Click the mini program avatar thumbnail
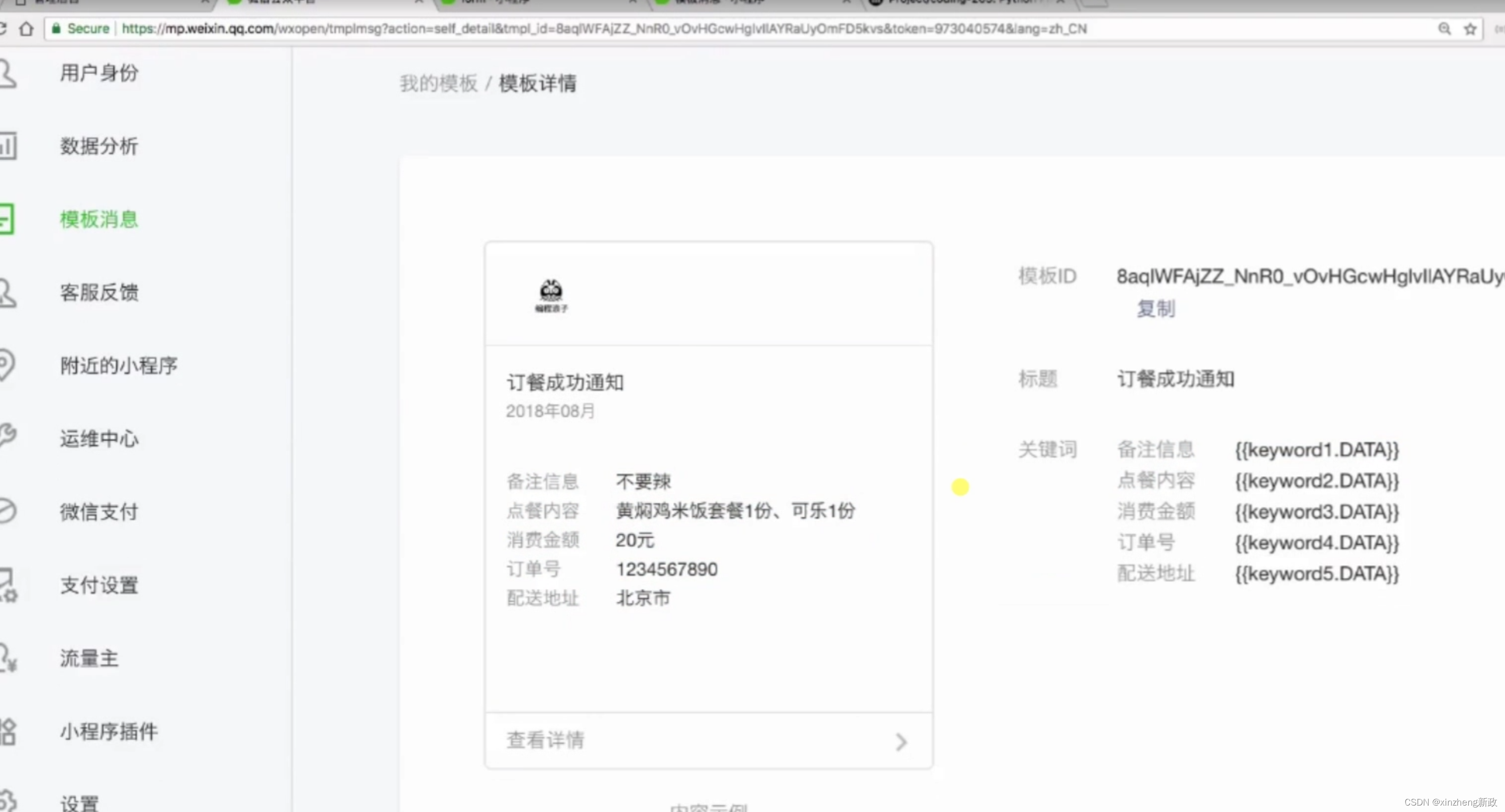 (x=550, y=295)
